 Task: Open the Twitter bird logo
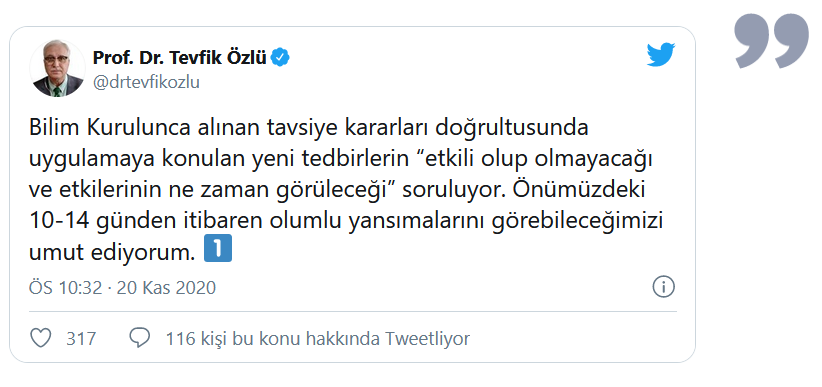[x=661, y=55]
